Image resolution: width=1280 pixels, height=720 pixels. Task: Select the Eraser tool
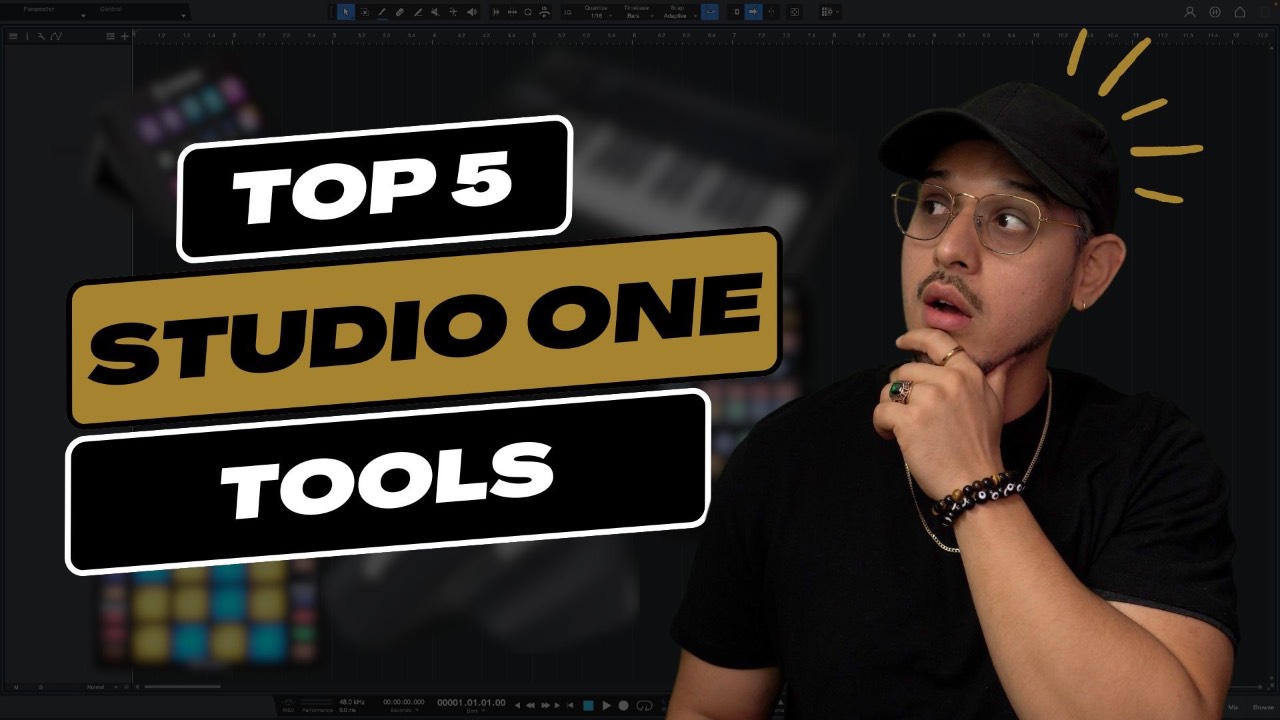tap(398, 11)
